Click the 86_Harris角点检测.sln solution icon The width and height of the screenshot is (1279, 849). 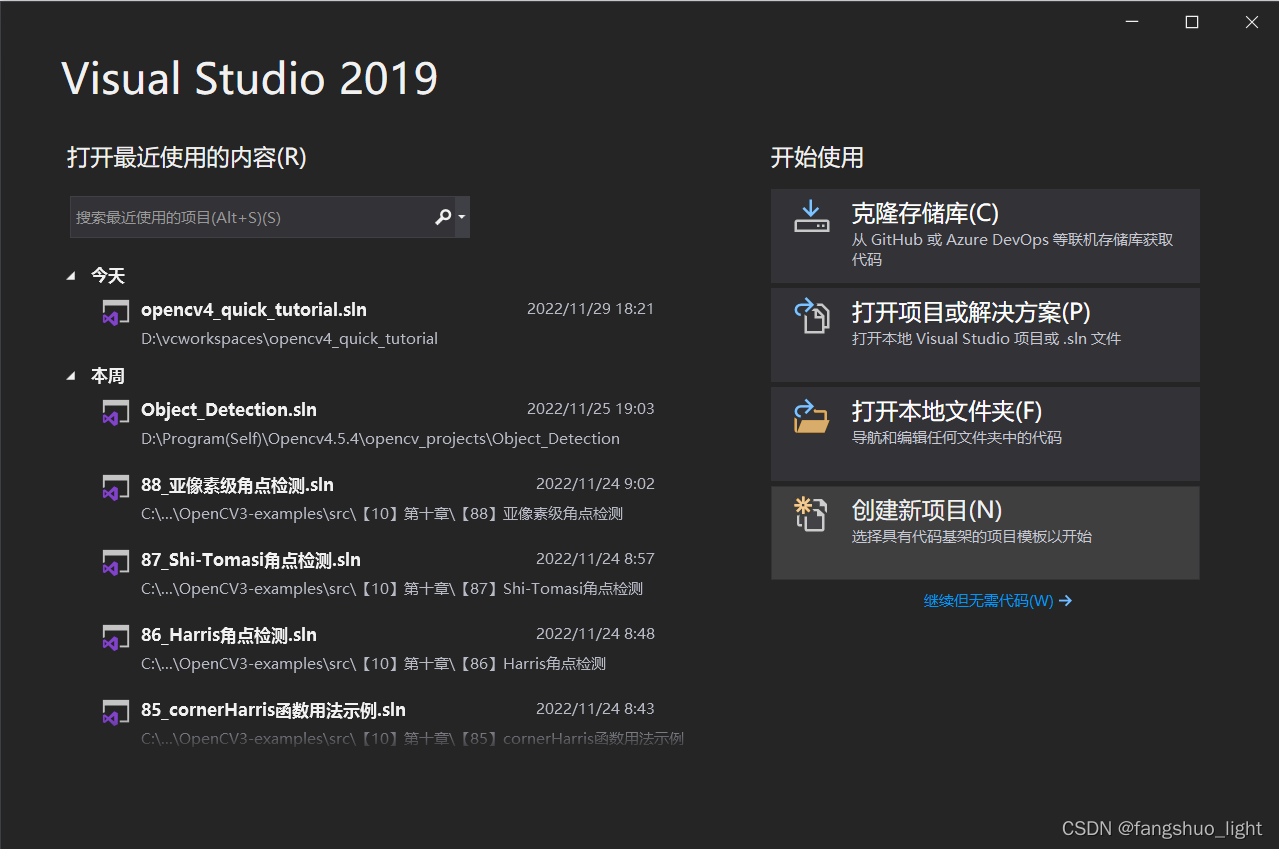pyautogui.click(x=116, y=637)
